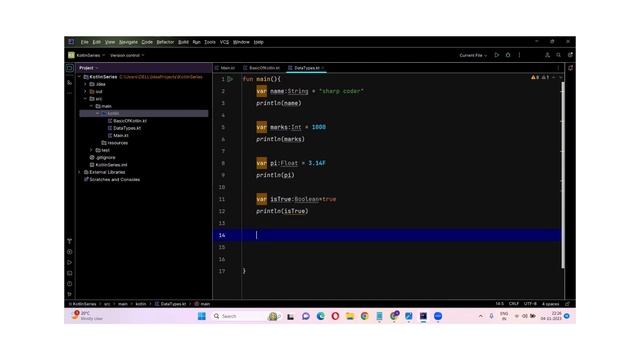Open More tool windows ellipsis
Screen dimensions: 640x360
[70, 93]
